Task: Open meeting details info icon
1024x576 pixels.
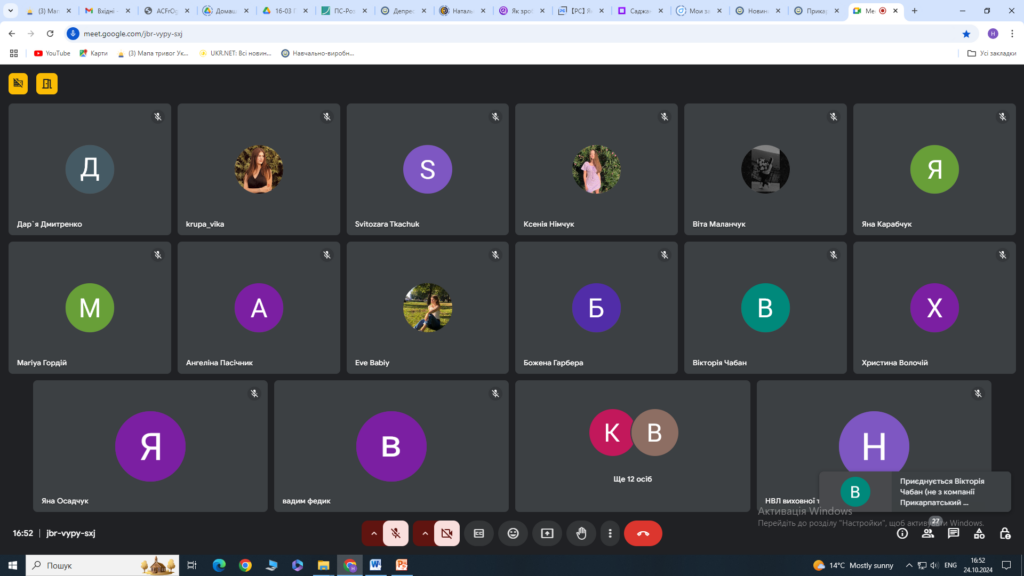Action: pyautogui.click(x=902, y=534)
